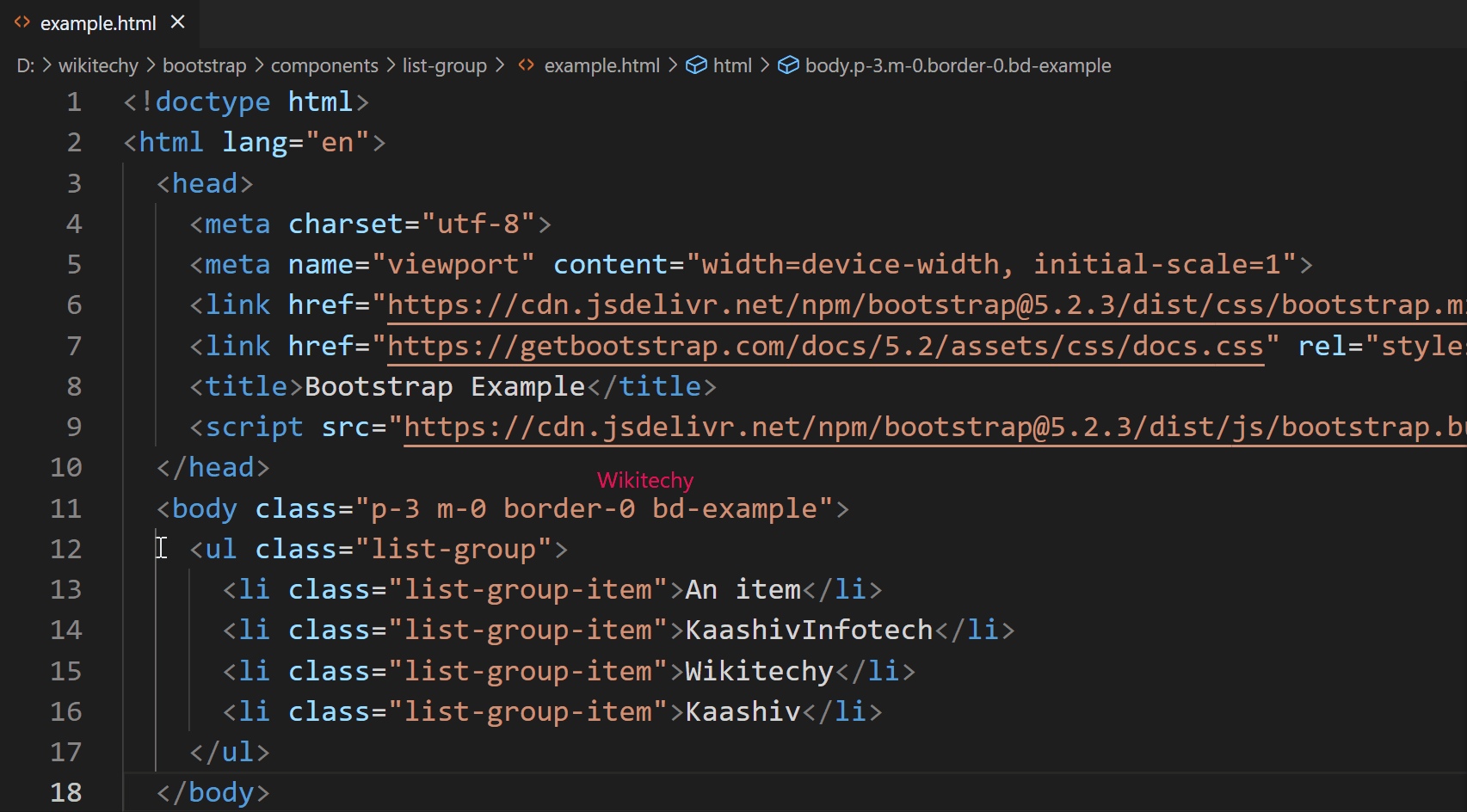Click the body.p-3.m-0 breadcrumb item

[958, 65]
